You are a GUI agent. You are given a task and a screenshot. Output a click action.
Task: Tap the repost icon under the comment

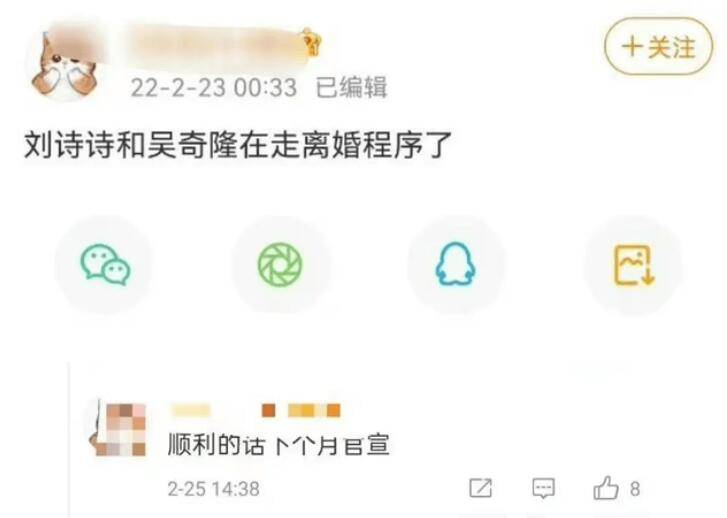[480, 488]
